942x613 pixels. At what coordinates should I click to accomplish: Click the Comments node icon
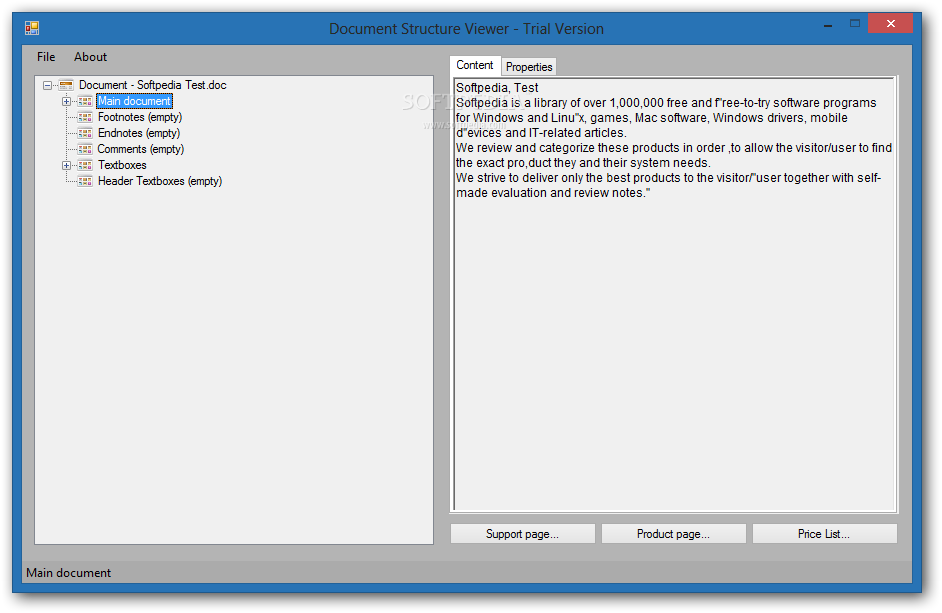[85, 149]
